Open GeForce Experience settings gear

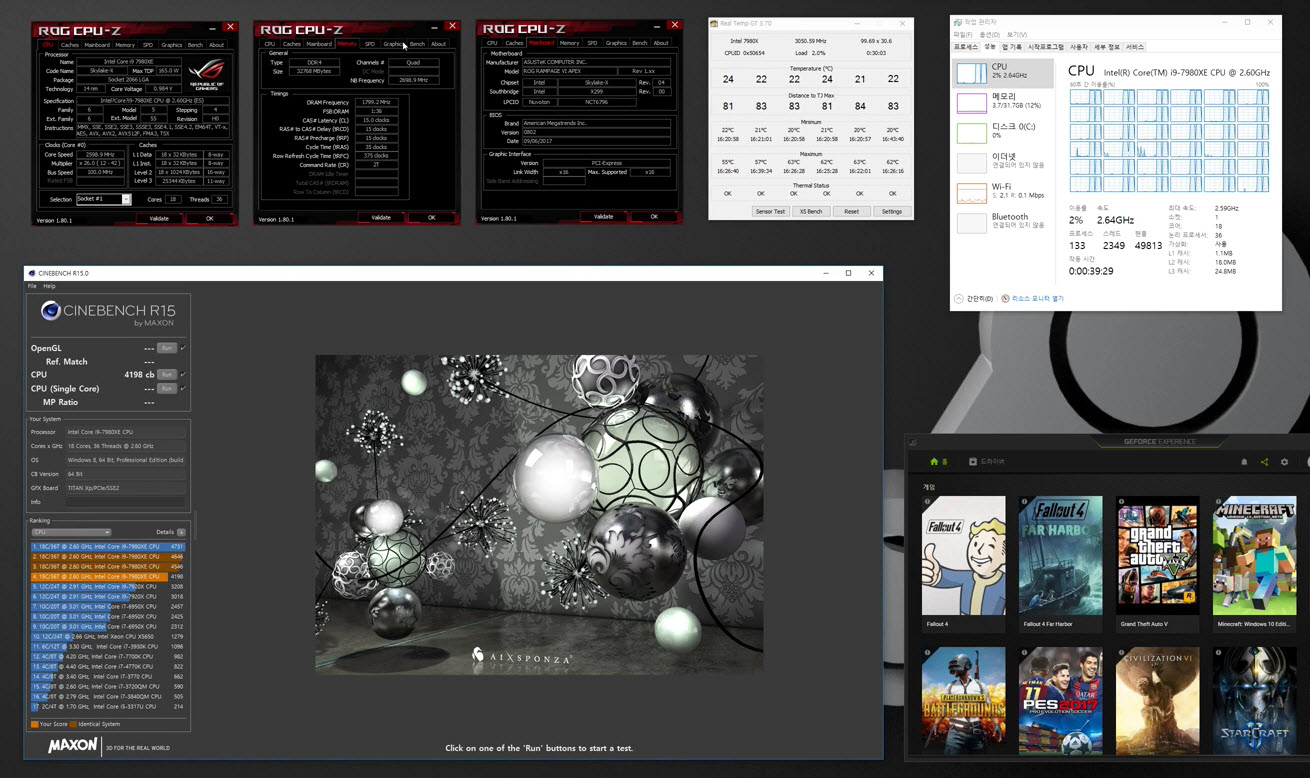coord(1285,462)
